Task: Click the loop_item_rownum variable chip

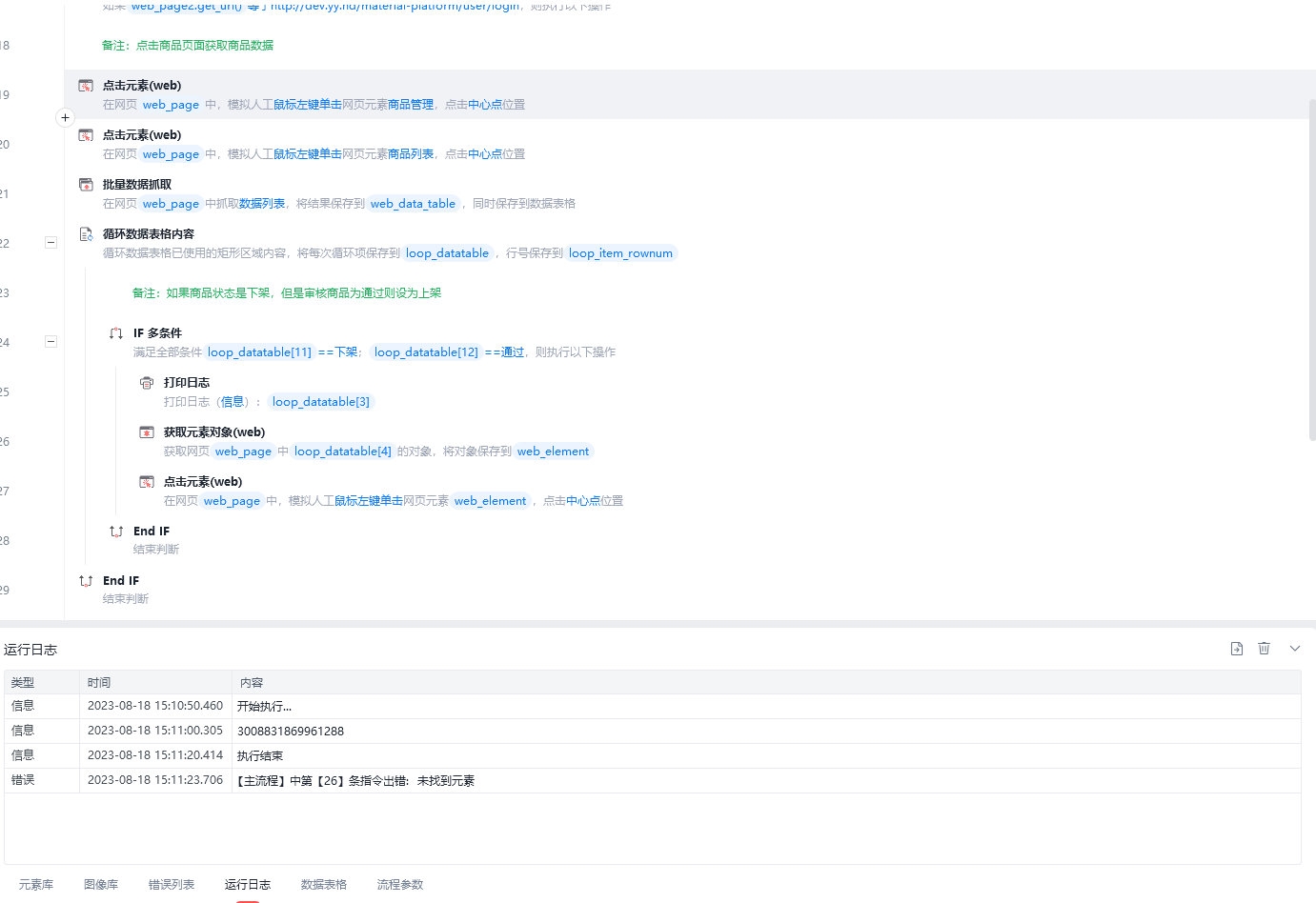Action: [621, 253]
